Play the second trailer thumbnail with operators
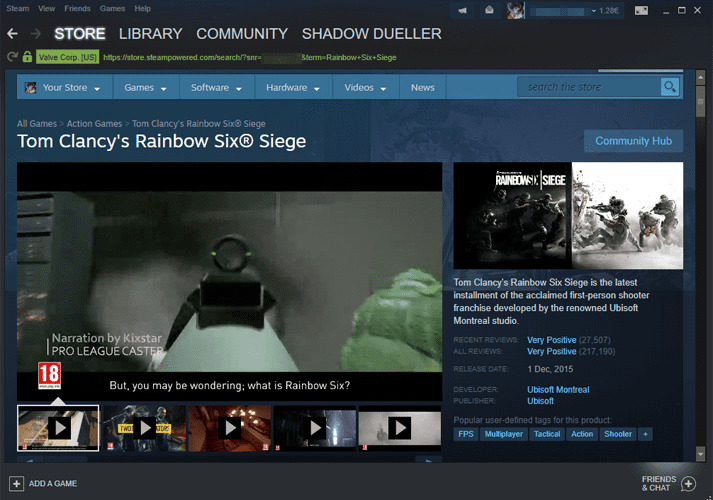This screenshot has width=713, height=500. click(x=145, y=428)
